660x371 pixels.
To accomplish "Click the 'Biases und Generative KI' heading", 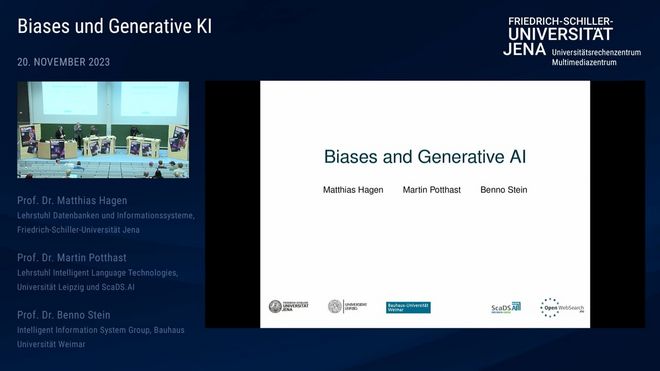I will coord(114,26).
